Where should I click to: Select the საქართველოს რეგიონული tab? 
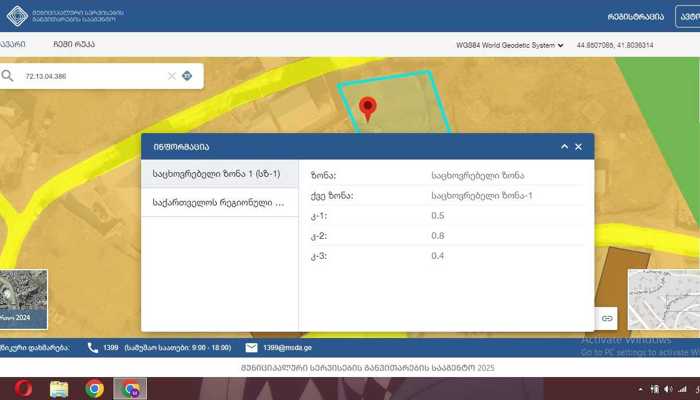(x=218, y=203)
